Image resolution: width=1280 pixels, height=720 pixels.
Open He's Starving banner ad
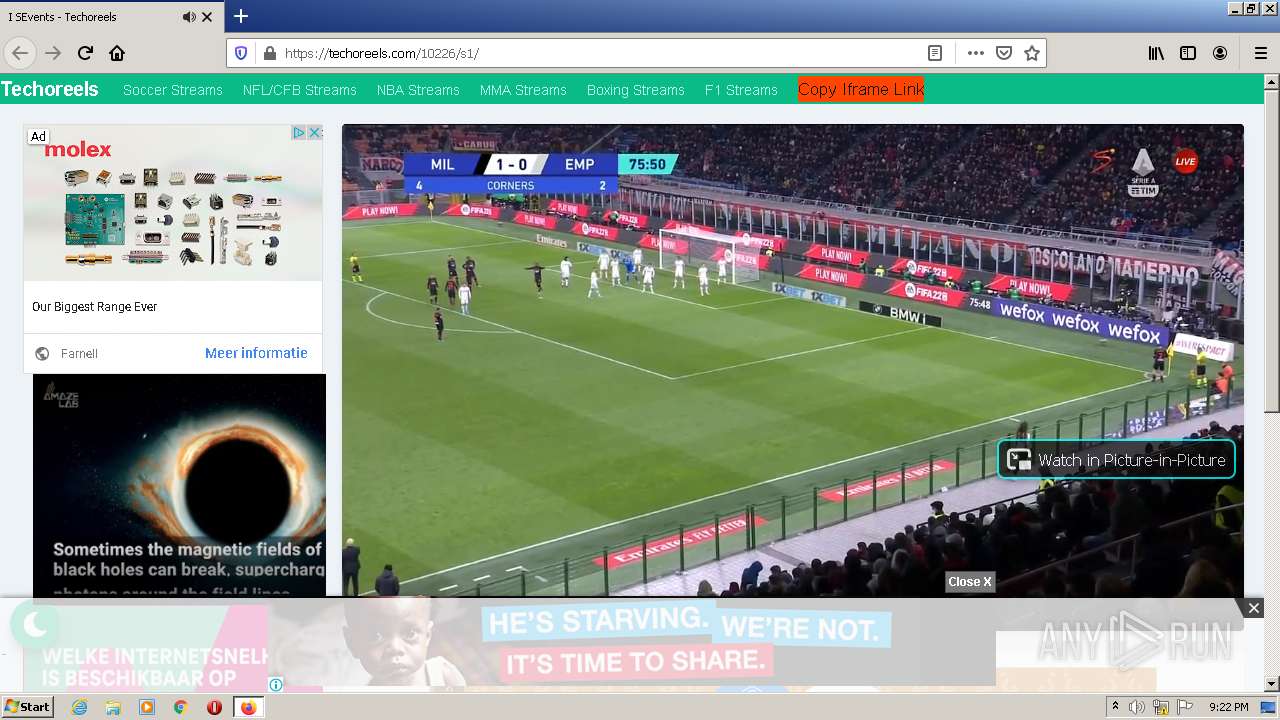point(630,640)
